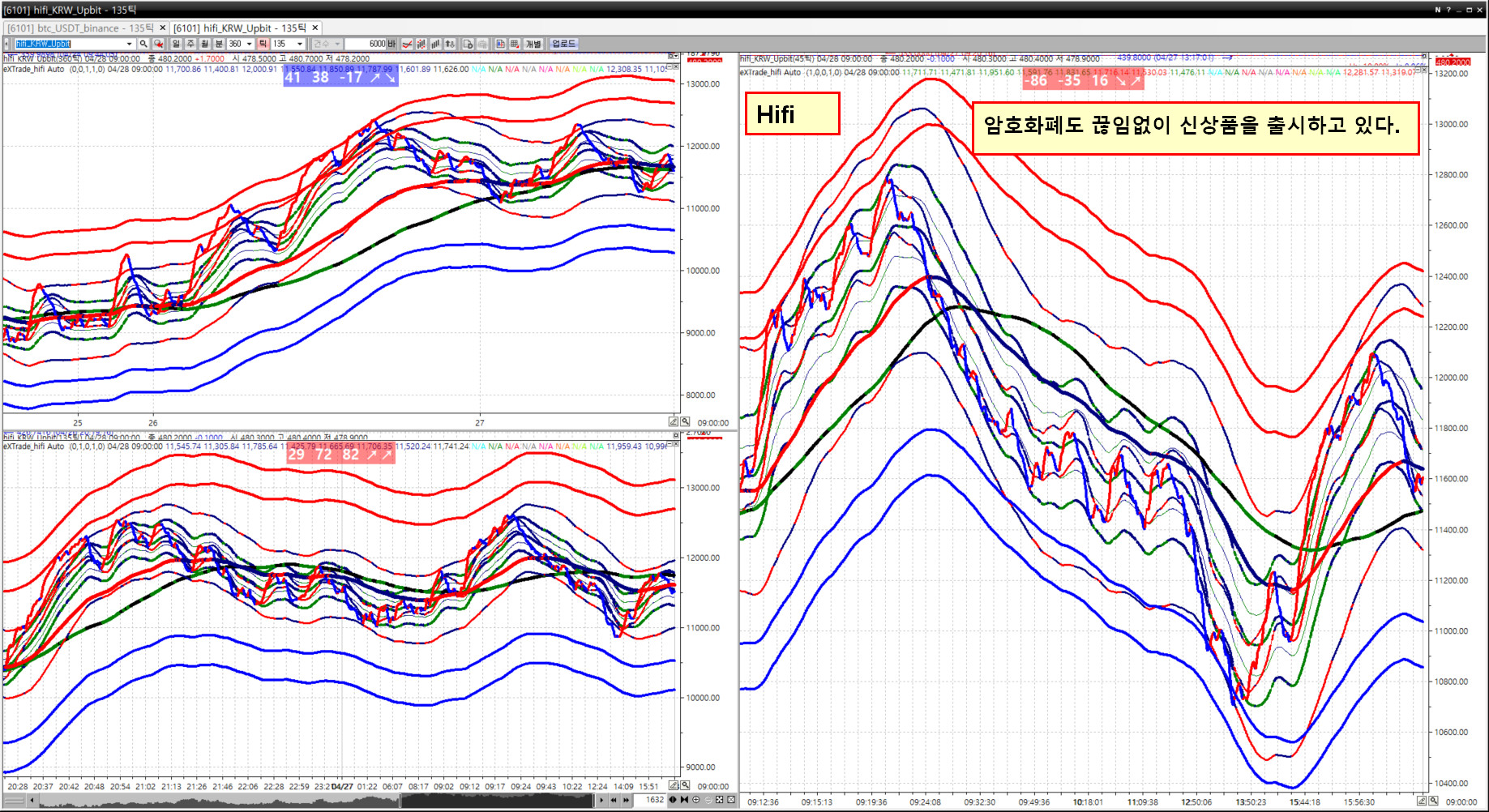
Task: Close the btc_USDT_binance tab
Action: (162, 28)
